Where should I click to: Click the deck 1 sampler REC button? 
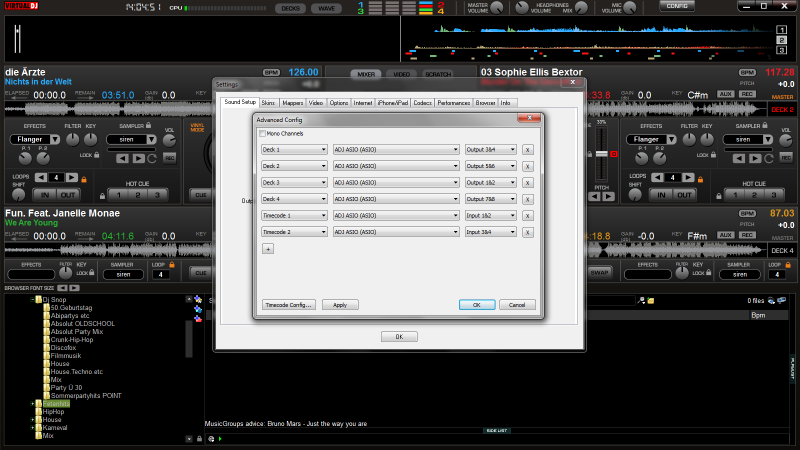(170, 158)
